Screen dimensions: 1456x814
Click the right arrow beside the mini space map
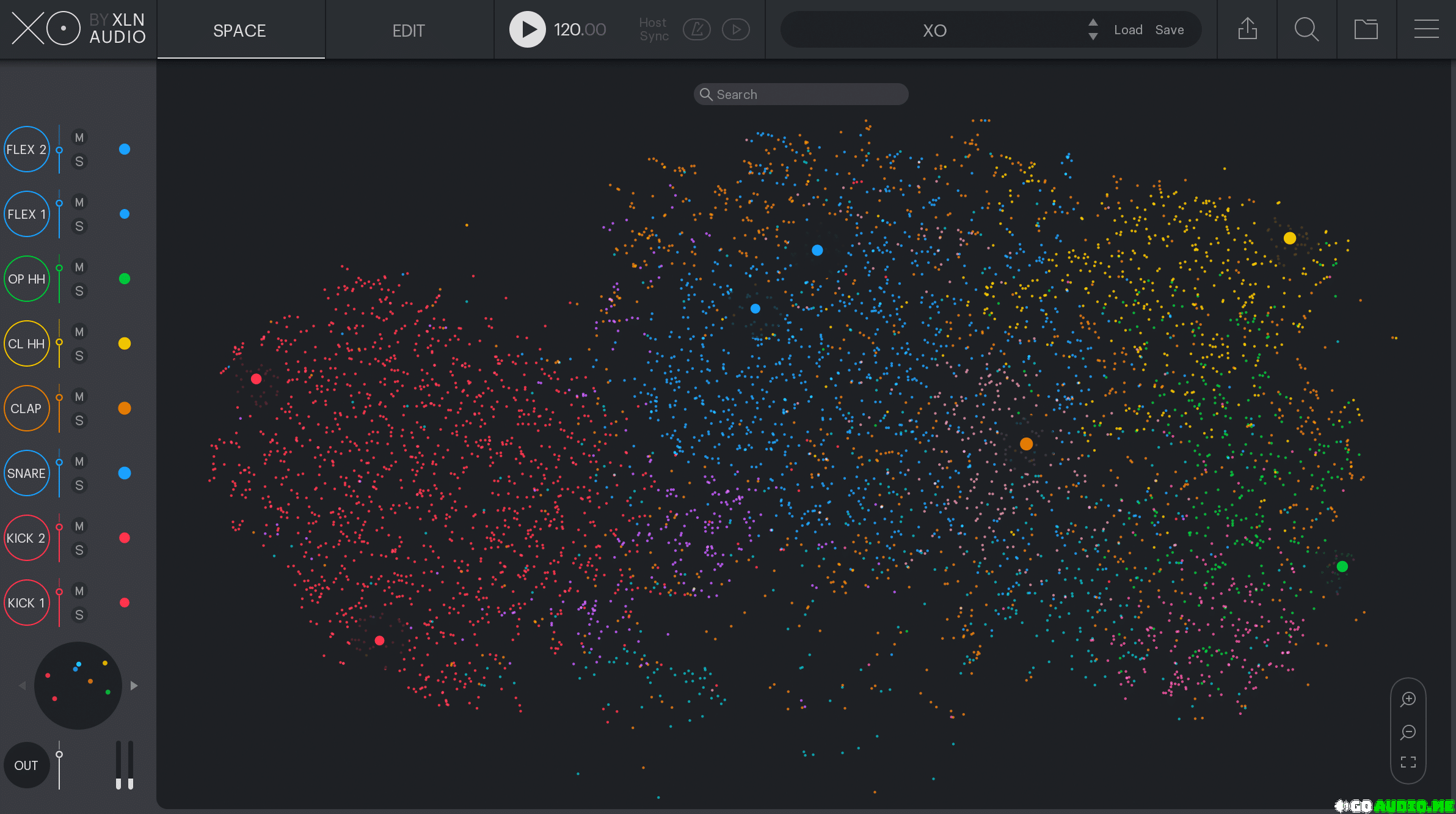[x=134, y=686]
